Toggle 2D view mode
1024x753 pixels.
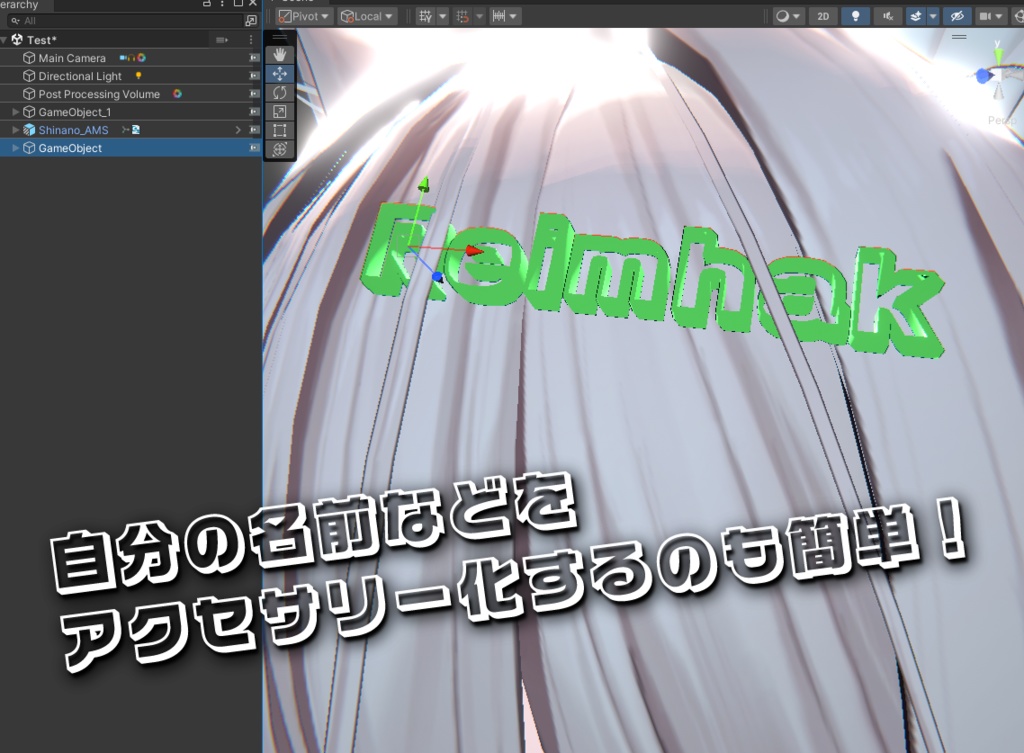click(x=824, y=16)
